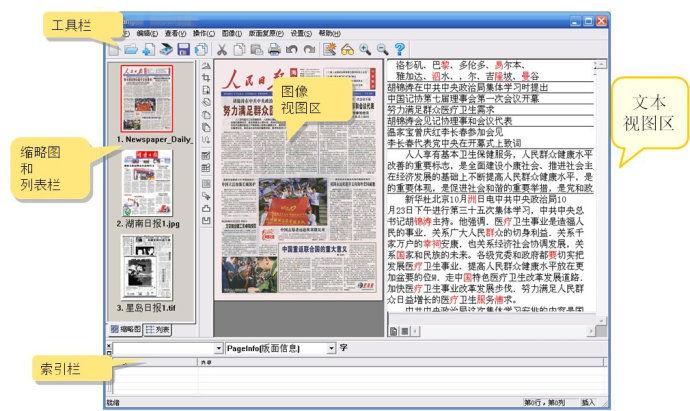Click the Scan image toolbar icon

(166, 48)
